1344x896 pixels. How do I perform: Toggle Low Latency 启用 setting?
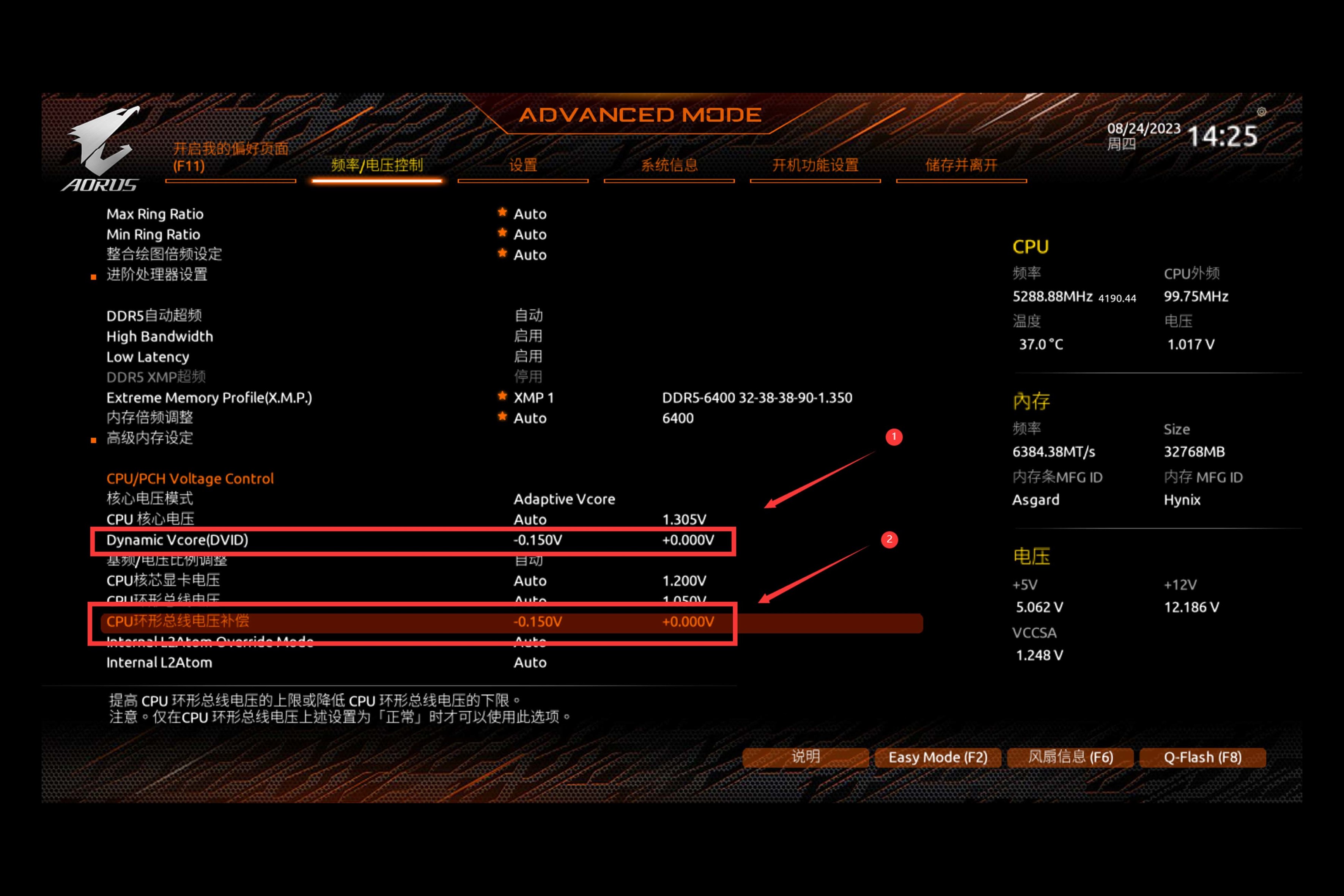527,357
